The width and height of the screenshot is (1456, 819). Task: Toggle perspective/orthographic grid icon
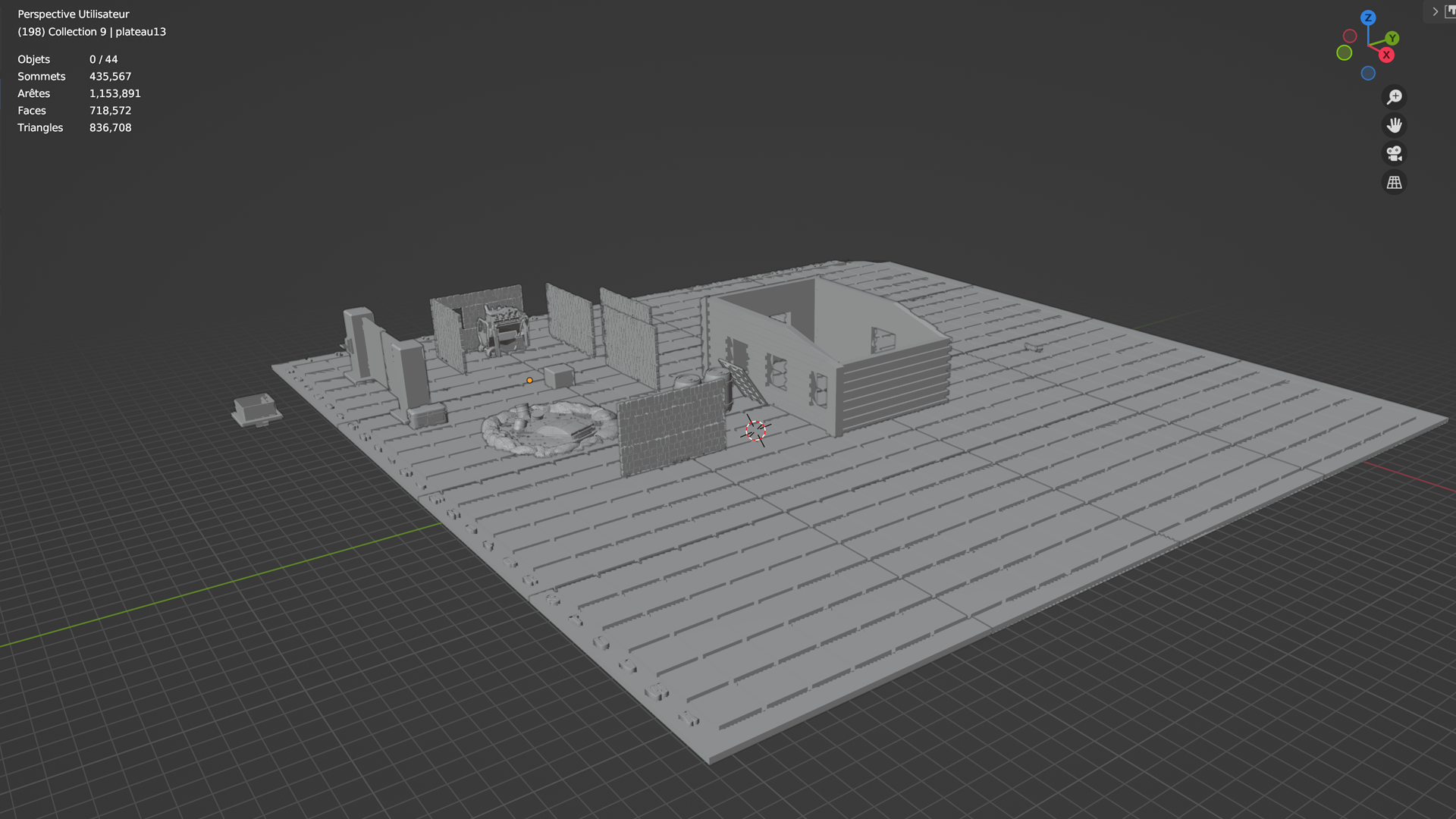(1394, 183)
